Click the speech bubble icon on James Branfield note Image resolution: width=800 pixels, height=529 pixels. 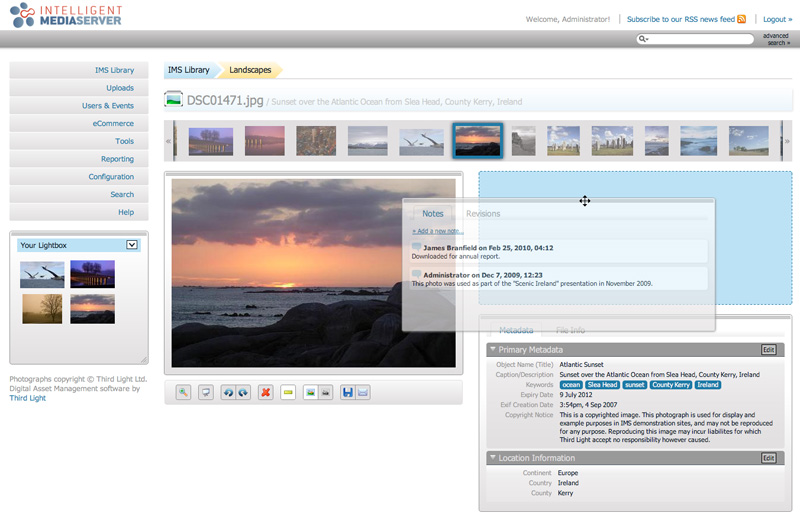pyautogui.click(x=416, y=247)
